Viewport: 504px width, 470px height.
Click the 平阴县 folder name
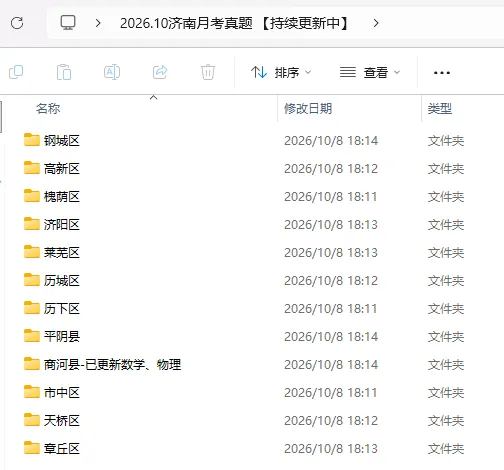(x=62, y=337)
